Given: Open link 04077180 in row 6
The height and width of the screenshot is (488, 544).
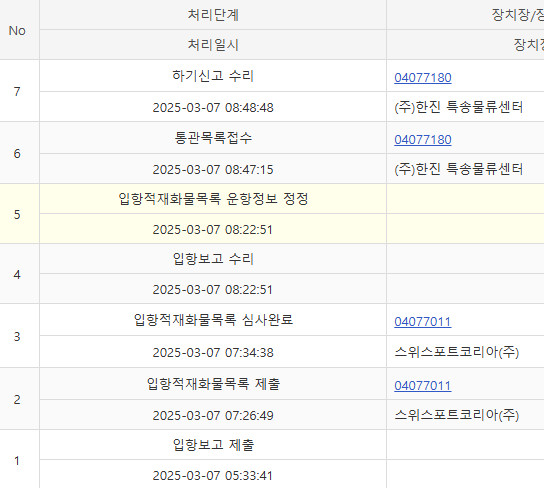Looking at the screenshot, I should pos(423,140).
